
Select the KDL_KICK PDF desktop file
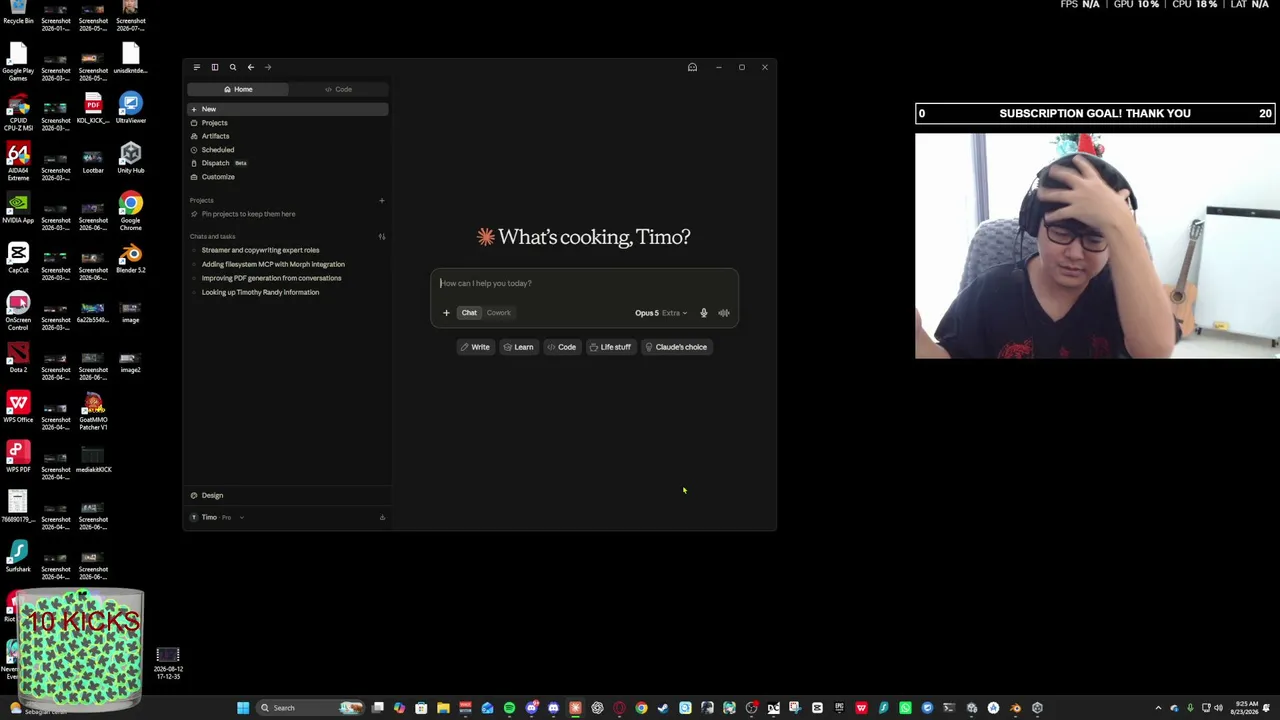pos(93,108)
